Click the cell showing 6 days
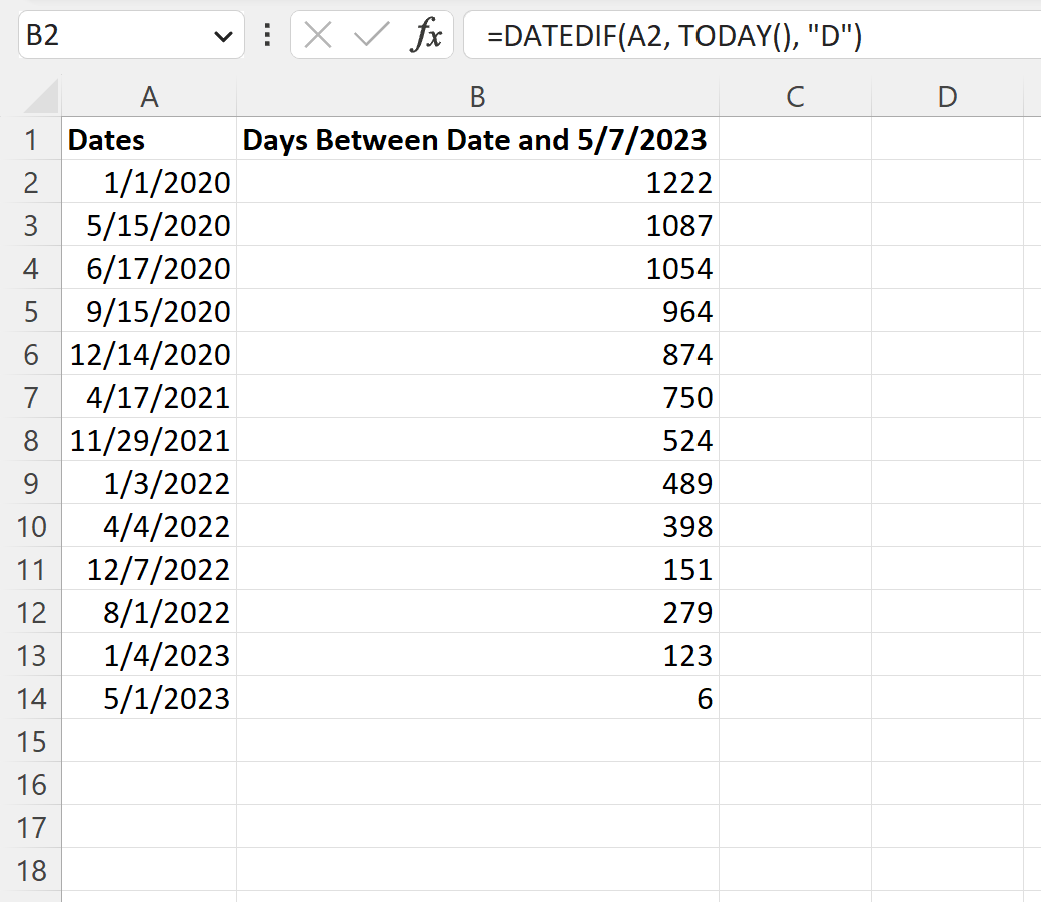 coord(478,698)
